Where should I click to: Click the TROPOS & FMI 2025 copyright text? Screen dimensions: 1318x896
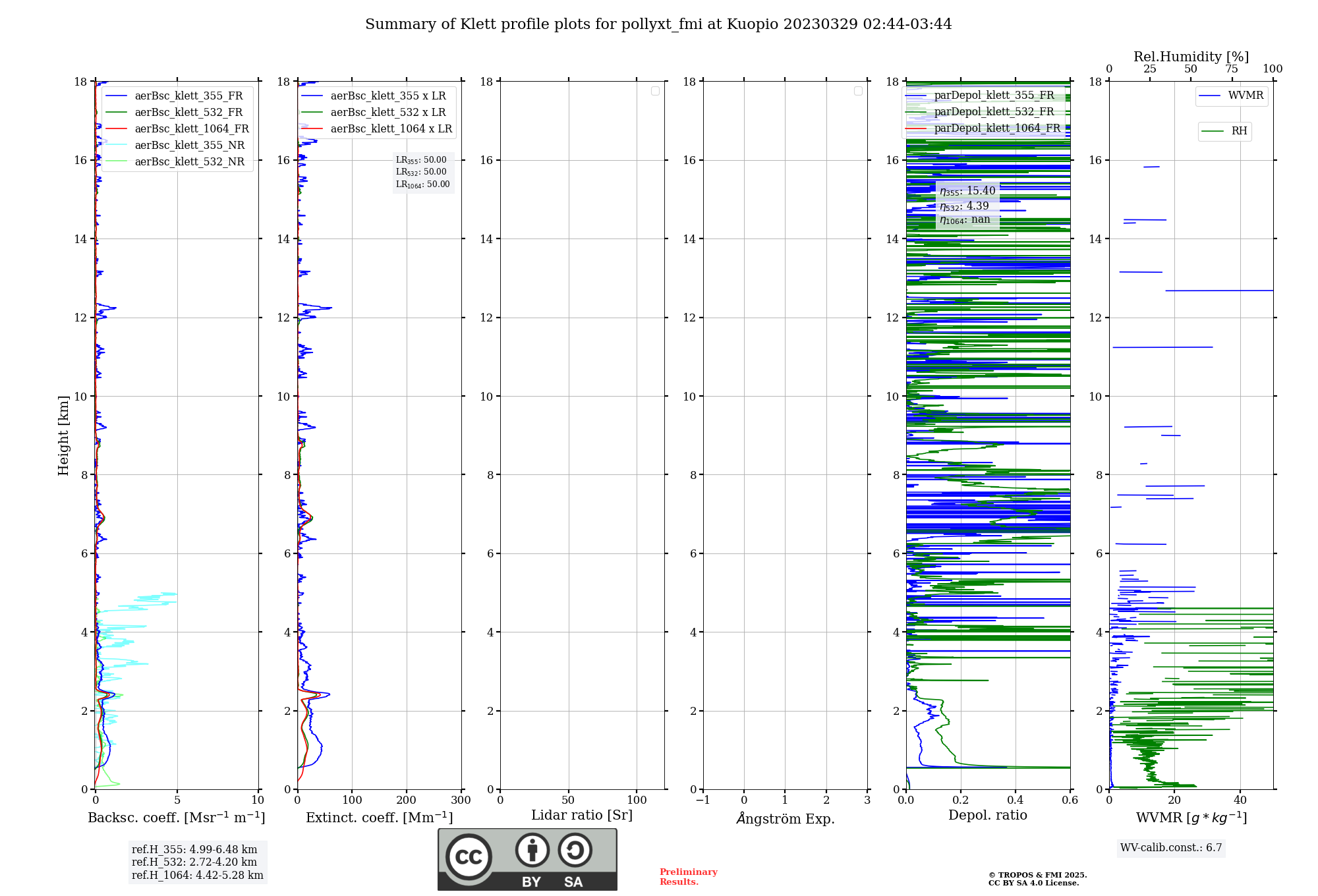click(x=1037, y=875)
